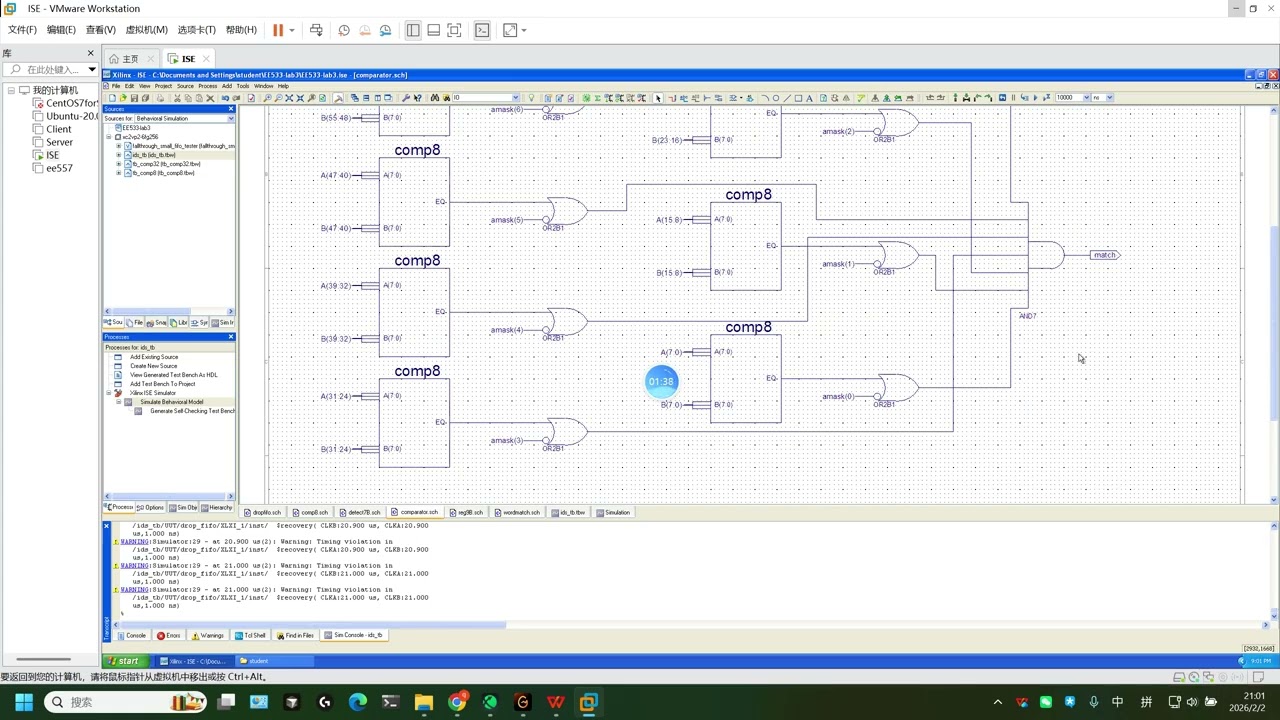Select the Rectangle drawing tool
The width and height of the screenshot is (1280, 720).
click(798, 98)
